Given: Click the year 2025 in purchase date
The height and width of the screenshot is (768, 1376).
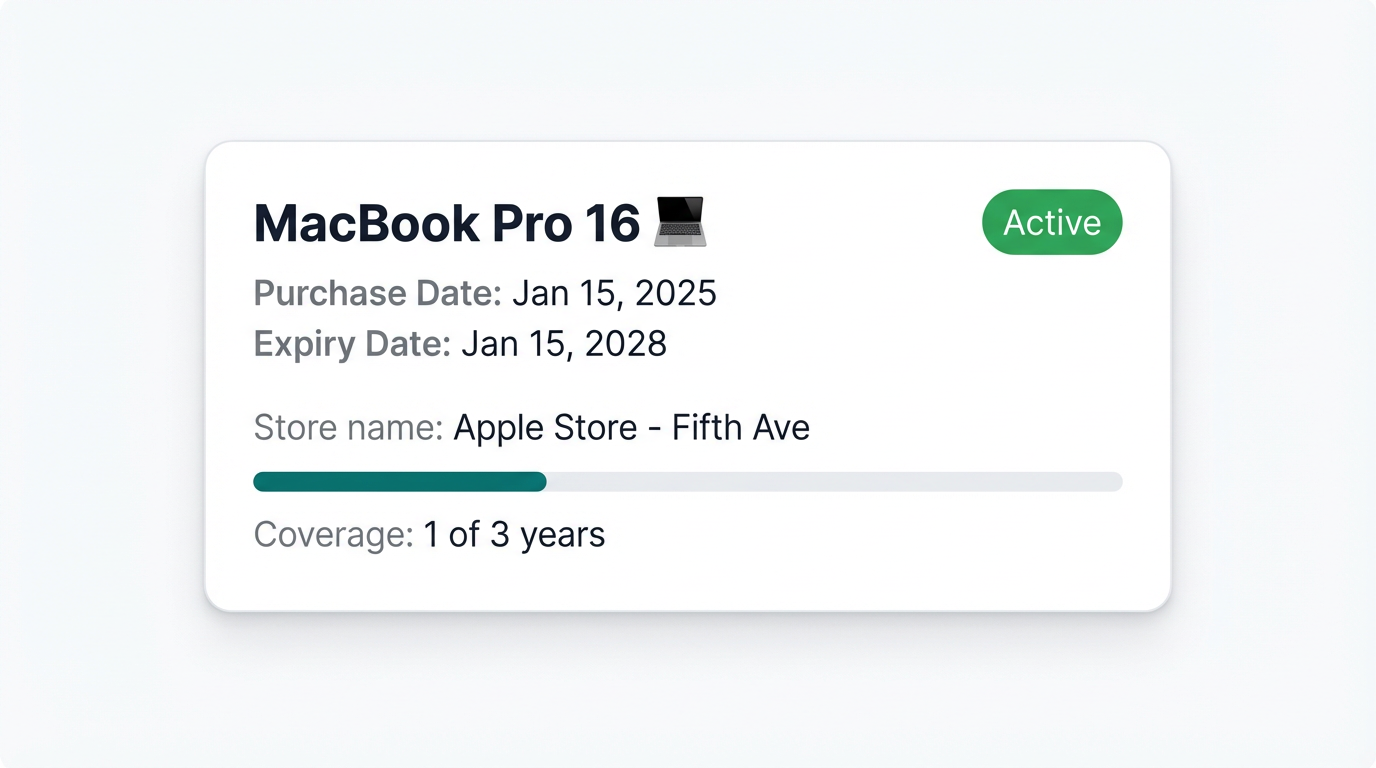Looking at the screenshot, I should [x=676, y=293].
